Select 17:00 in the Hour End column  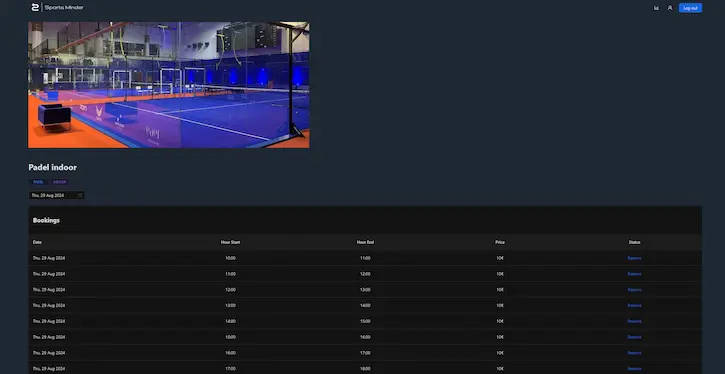coord(365,353)
